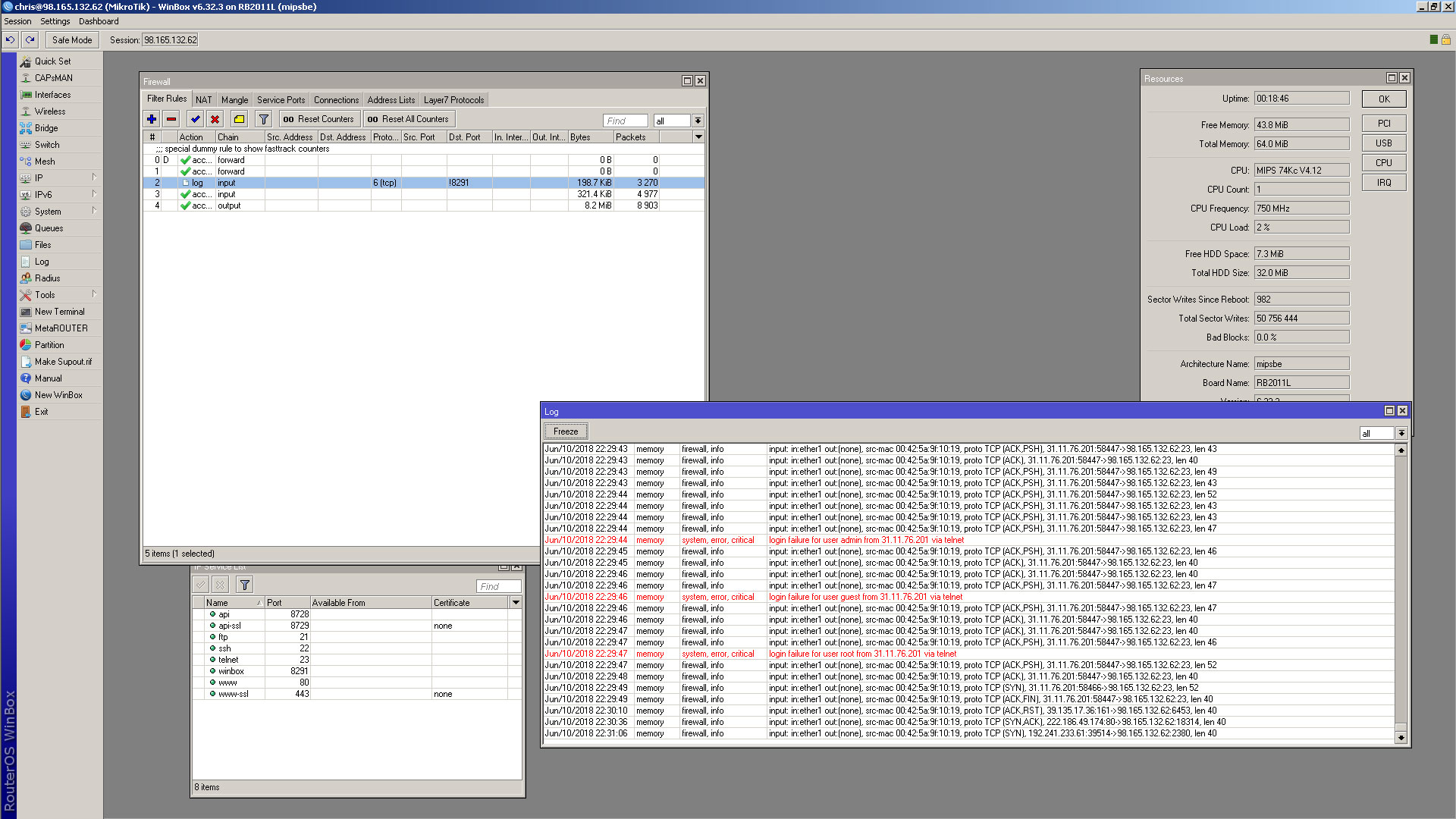Open IP Service List column selector dropdown
The width and height of the screenshot is (1456, 819).
tap(516, 603)
